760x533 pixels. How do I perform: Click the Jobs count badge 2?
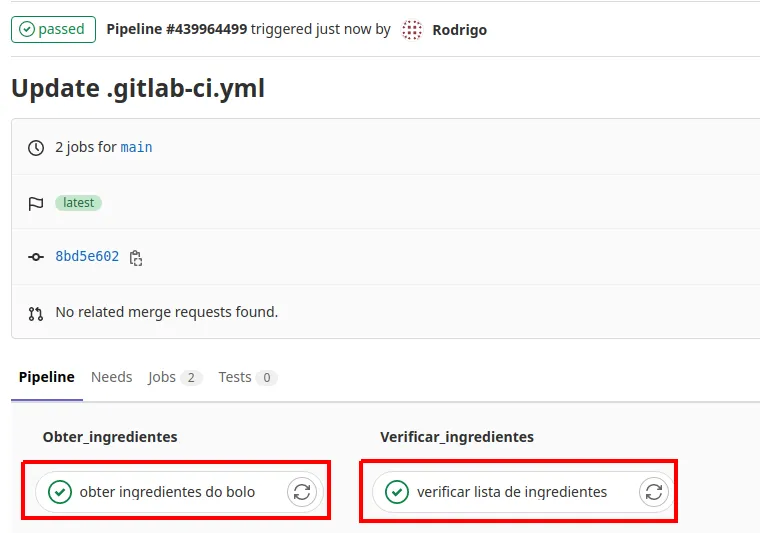[191, 377]
